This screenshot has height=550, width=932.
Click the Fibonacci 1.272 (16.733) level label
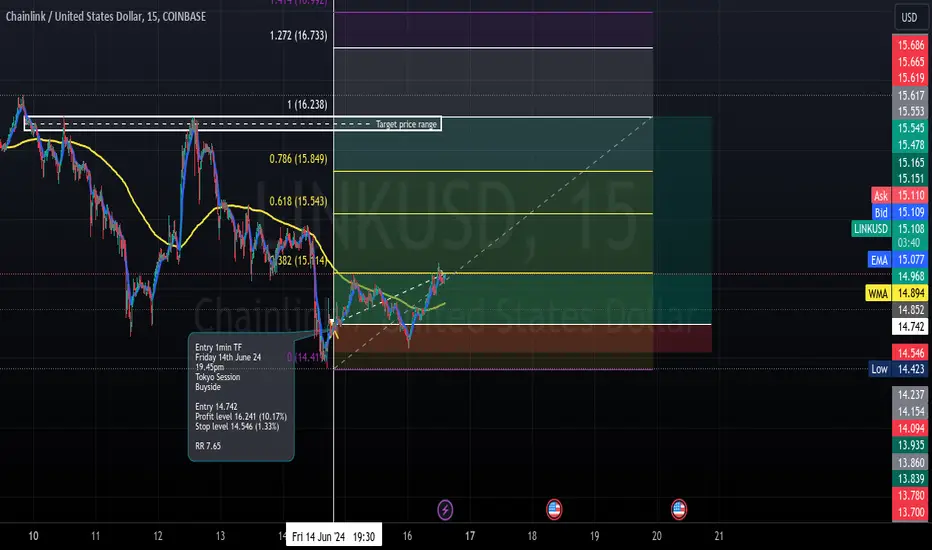(x=298, y=36)
